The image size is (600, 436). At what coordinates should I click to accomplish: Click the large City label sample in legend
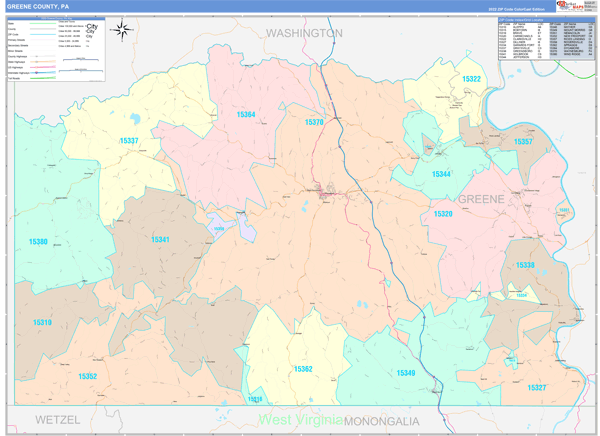click(x=92, y=27)
